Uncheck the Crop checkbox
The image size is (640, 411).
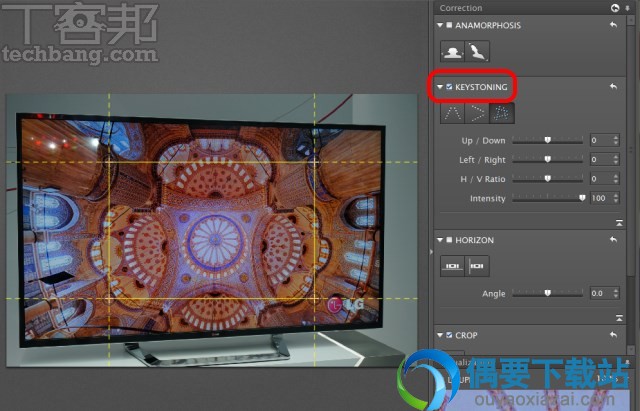coord(449,335)
